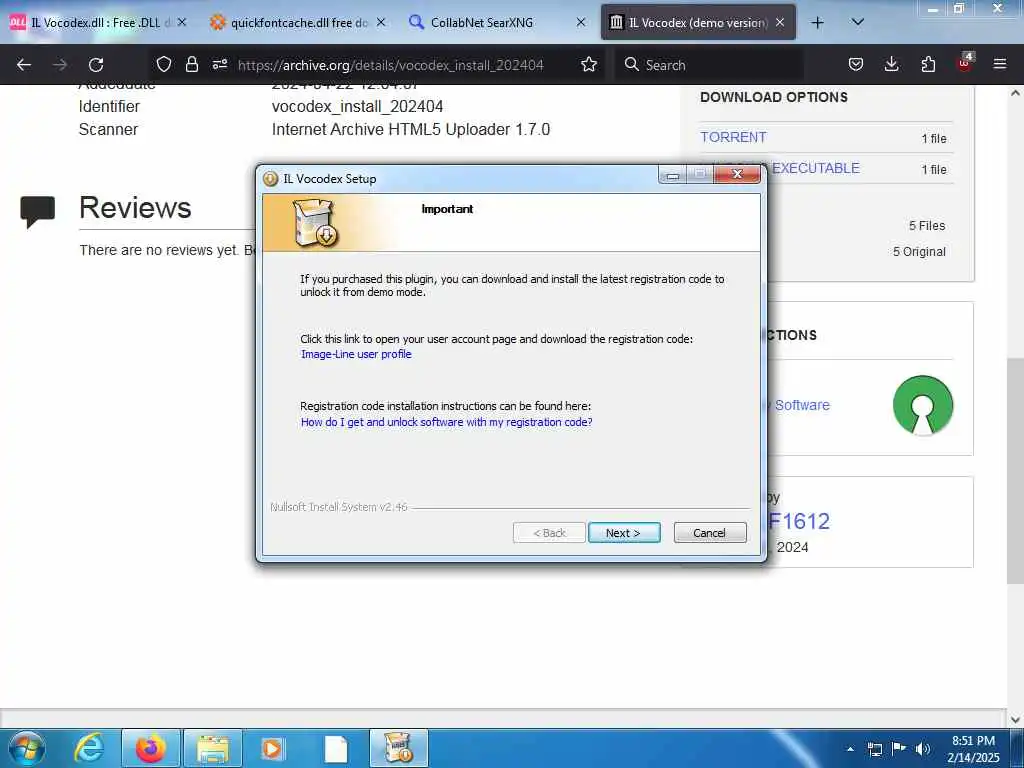Image resolution: width=1024 pixels, height=768 pixels.
Task: Click the 5 Files text
Action: pos(927,225)
